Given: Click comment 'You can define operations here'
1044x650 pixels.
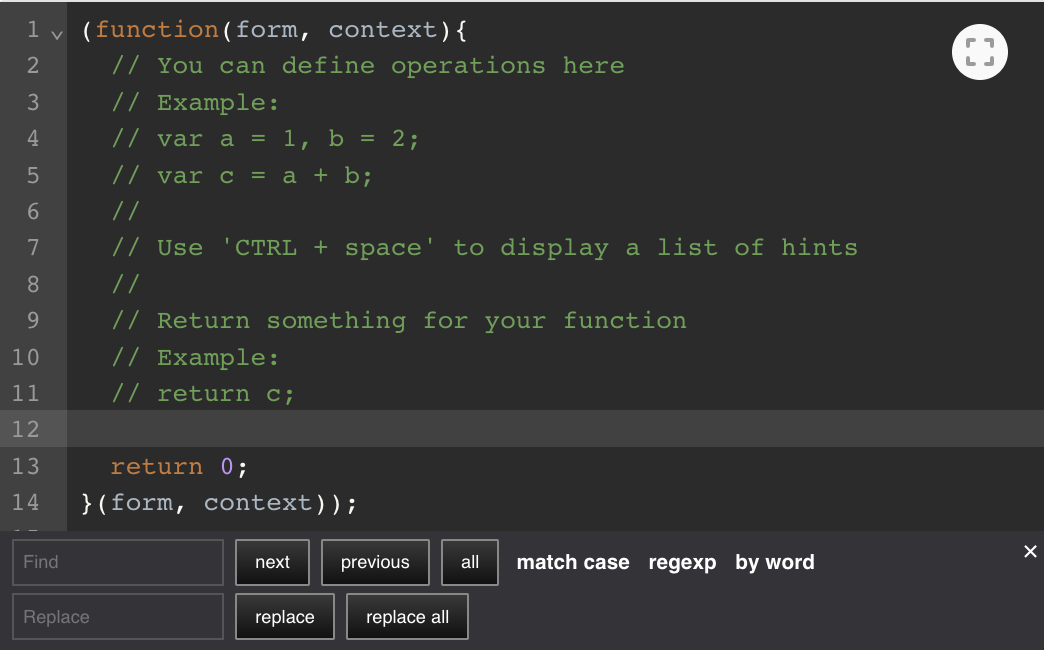Looking at the screenshot, I should coord(368,66).
